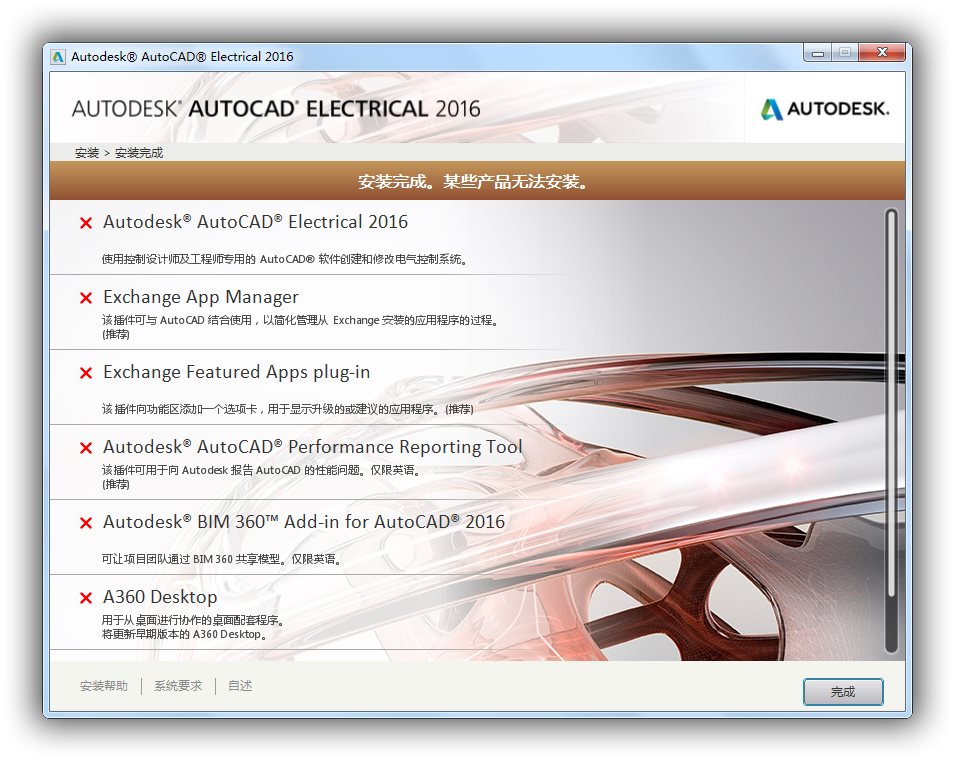The height and width of the screenshot is (761, 955).
Task: Select the Autodesk AutoCAD Electrical 2016 product title
Action: coord(255,222)
